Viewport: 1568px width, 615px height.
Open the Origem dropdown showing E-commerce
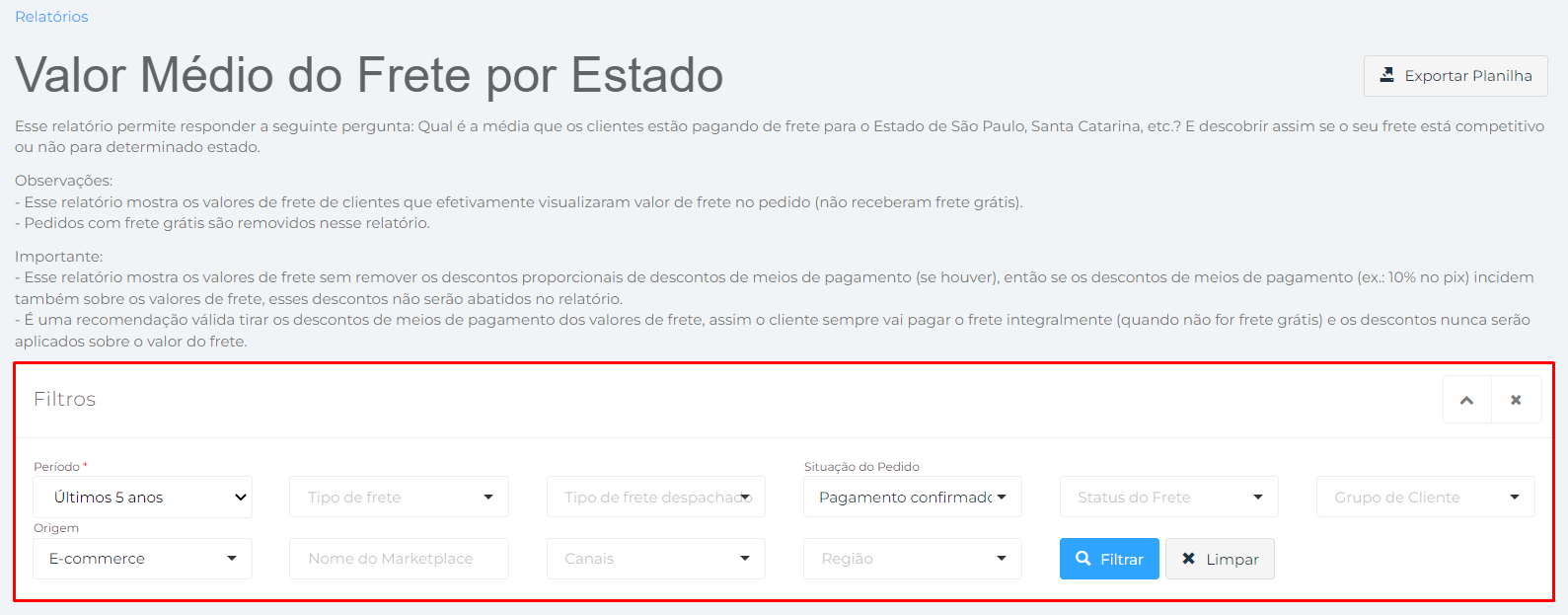tap(143, 559)
